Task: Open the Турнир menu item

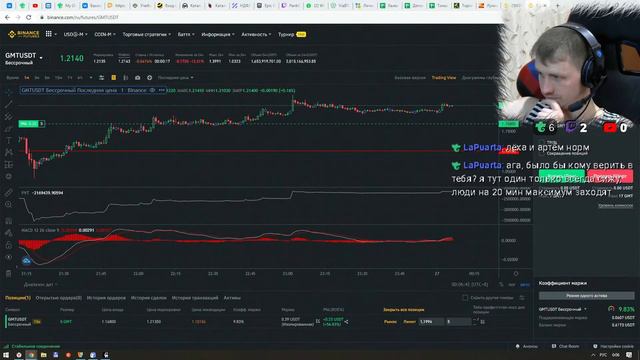Action: click(292, 34)
